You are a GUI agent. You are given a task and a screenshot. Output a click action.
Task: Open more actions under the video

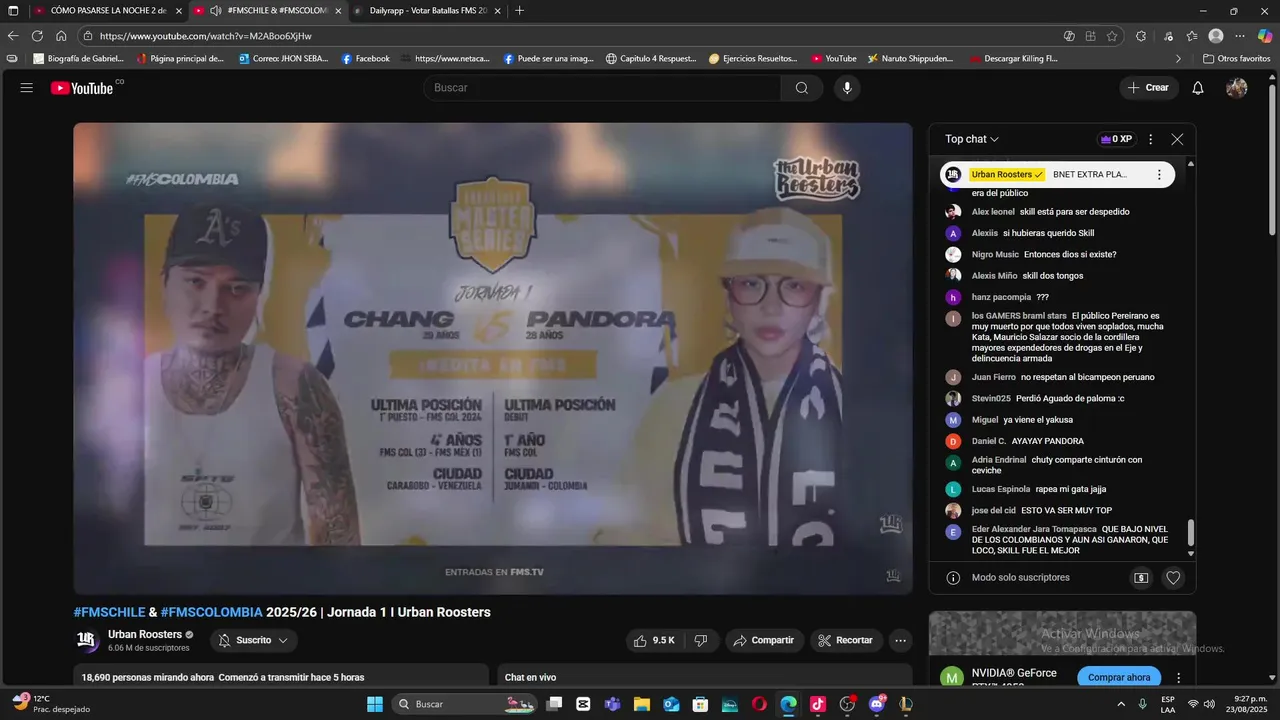pos(901,640)
